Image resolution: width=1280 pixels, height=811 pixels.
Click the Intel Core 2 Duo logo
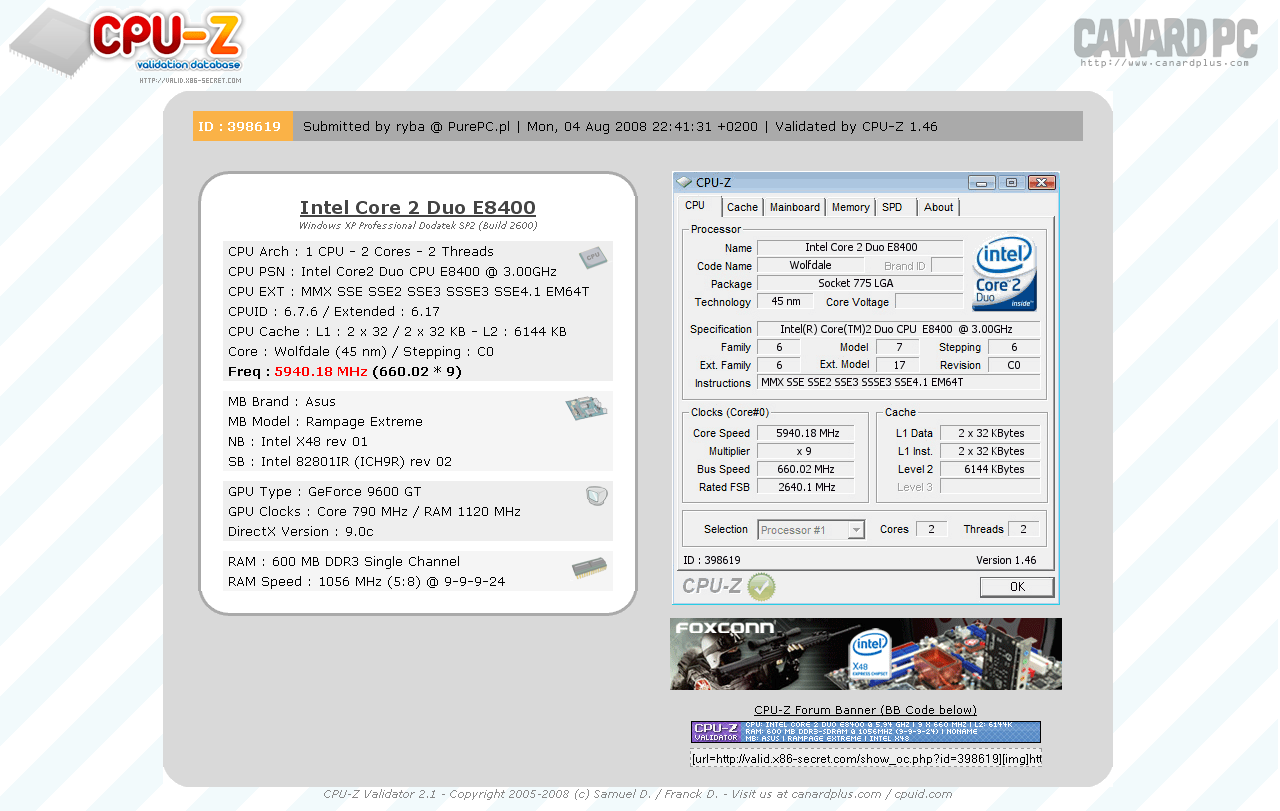1004,274
